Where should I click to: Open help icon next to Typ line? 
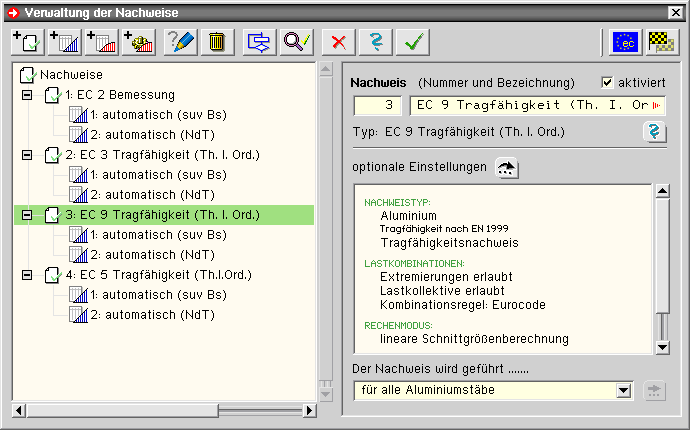pos(656,132)
